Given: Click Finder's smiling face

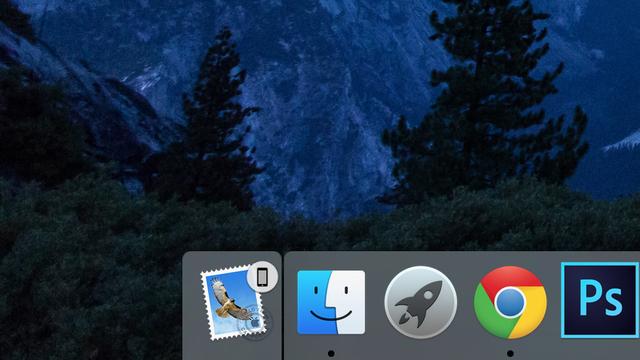Looking at the screenshot, I should coord(331,303).
